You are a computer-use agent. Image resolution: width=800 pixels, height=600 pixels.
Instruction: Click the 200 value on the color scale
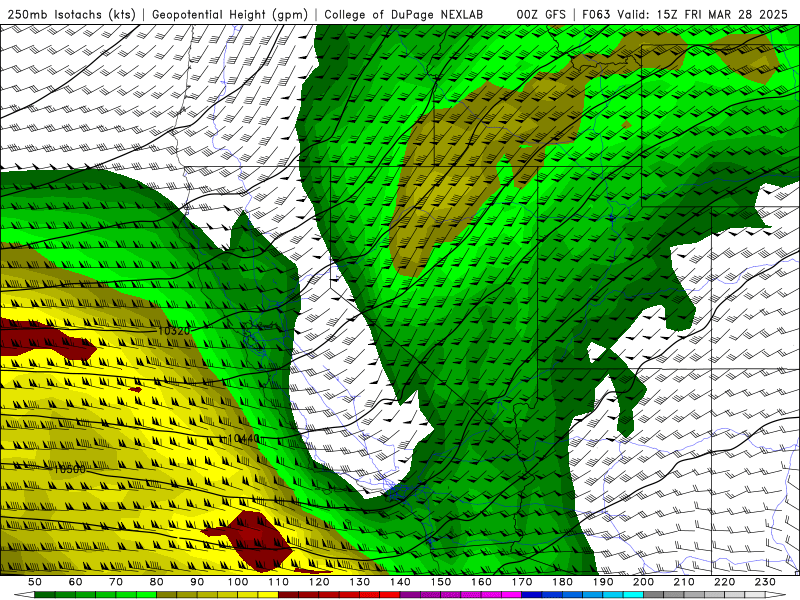pyautogui.click(x=643, y=582)
